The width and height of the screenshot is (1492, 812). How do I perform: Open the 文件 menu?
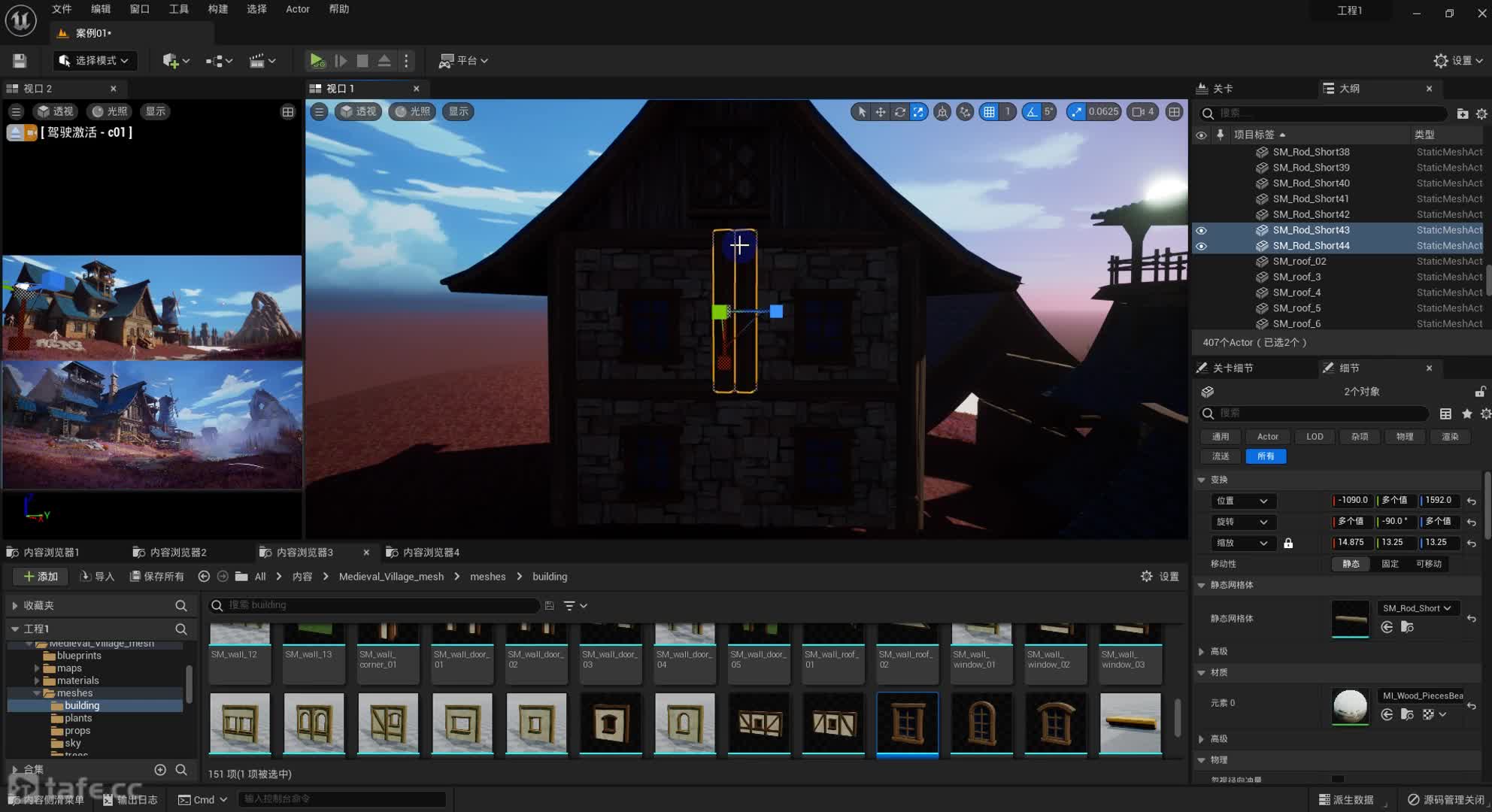click(62, 9)
